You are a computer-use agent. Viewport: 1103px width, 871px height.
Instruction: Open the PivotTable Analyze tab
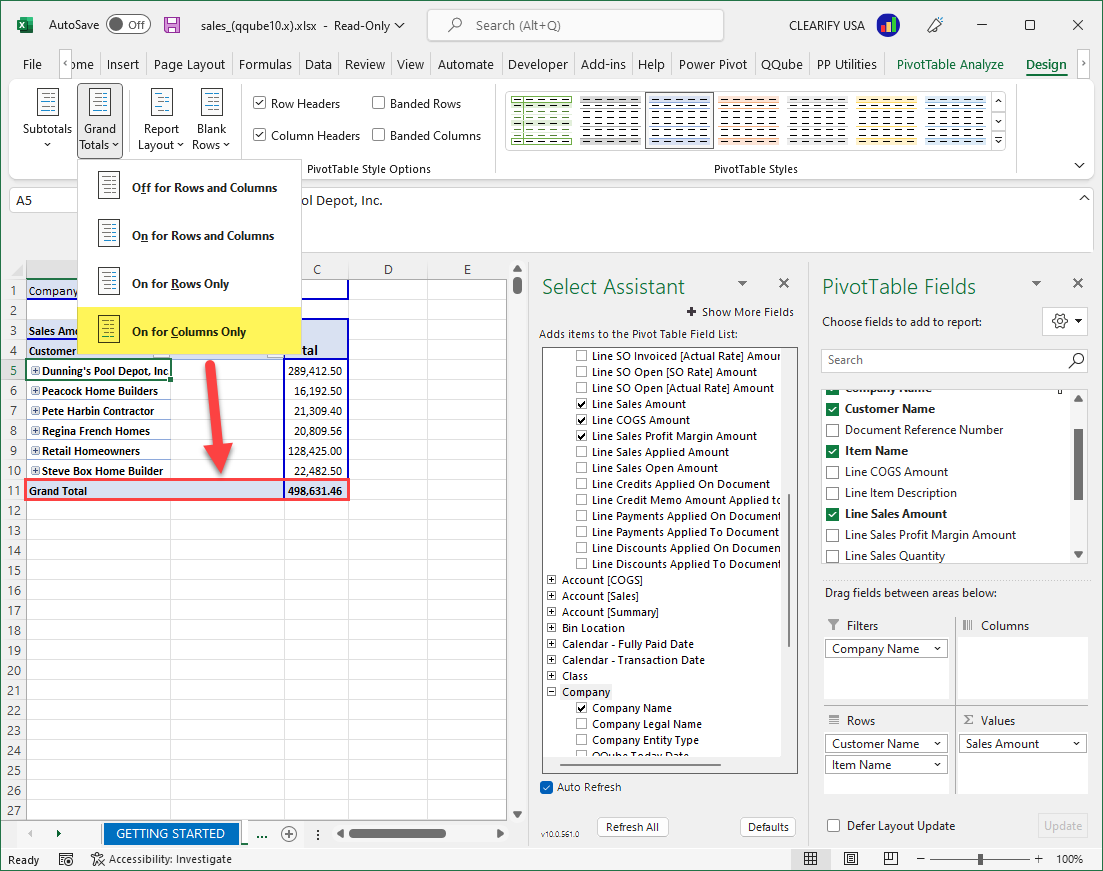click(x=950, y=64)
